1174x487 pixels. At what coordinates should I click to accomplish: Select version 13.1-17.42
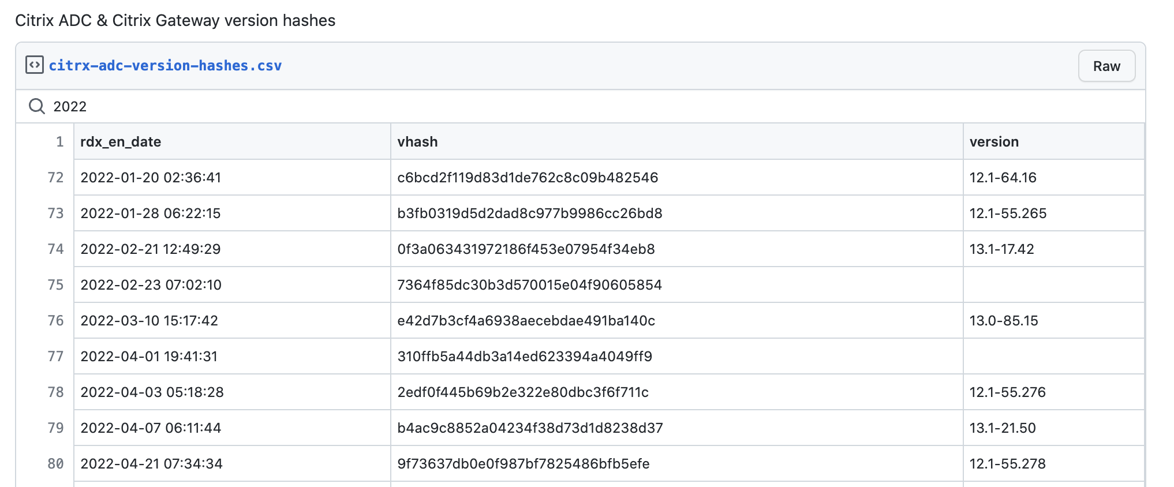click(x=1002, y=249)
